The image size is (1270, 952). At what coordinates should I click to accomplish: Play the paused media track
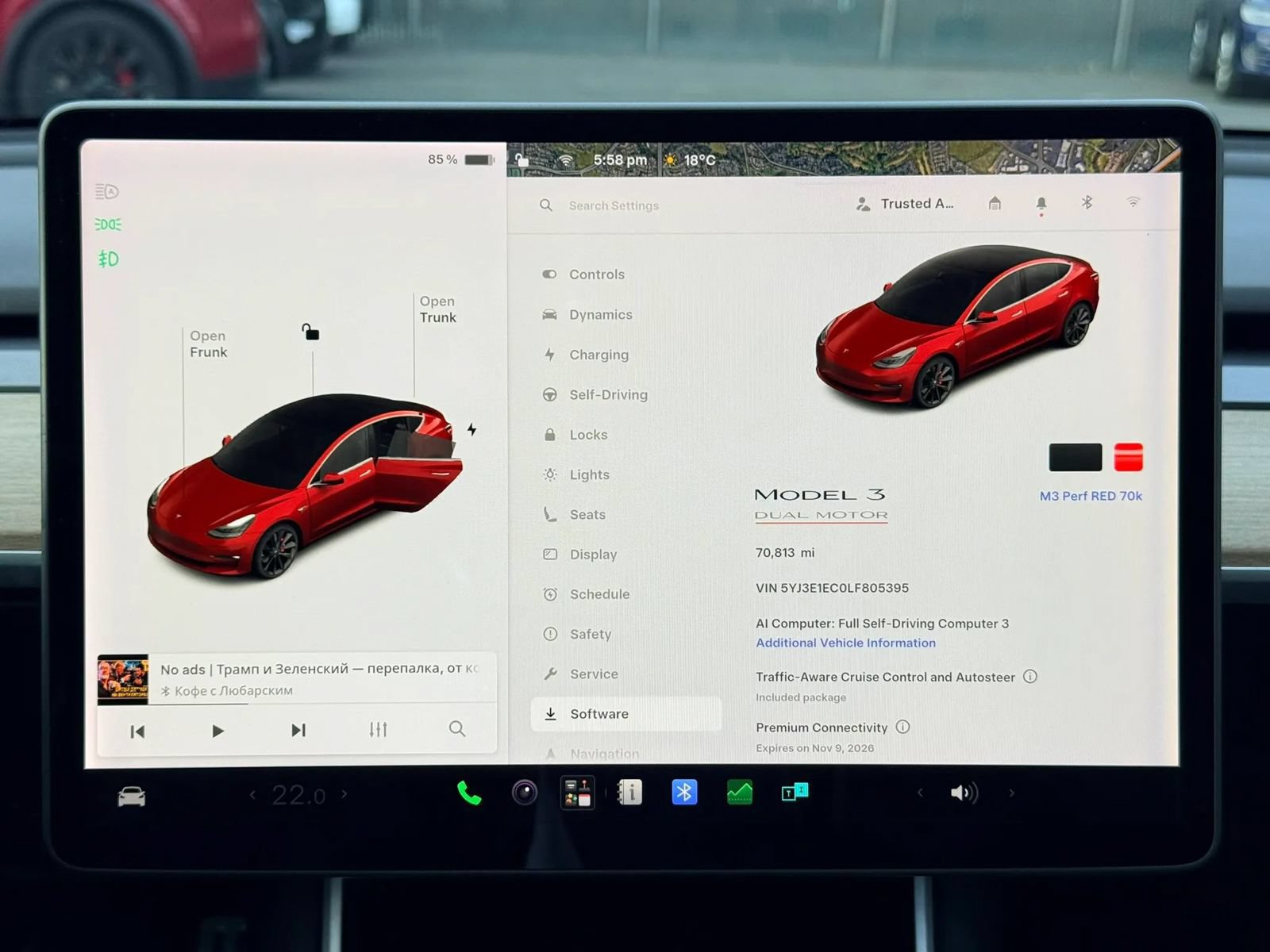217,731
